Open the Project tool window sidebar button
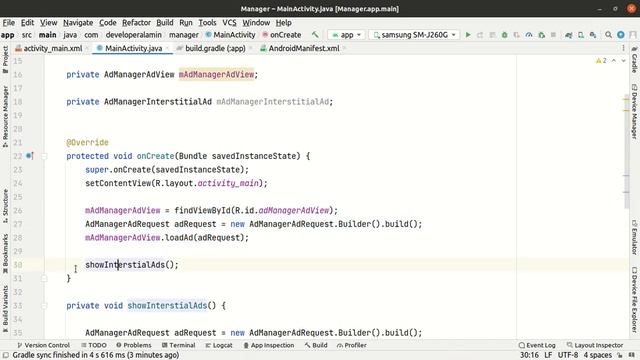 [5, 60]
